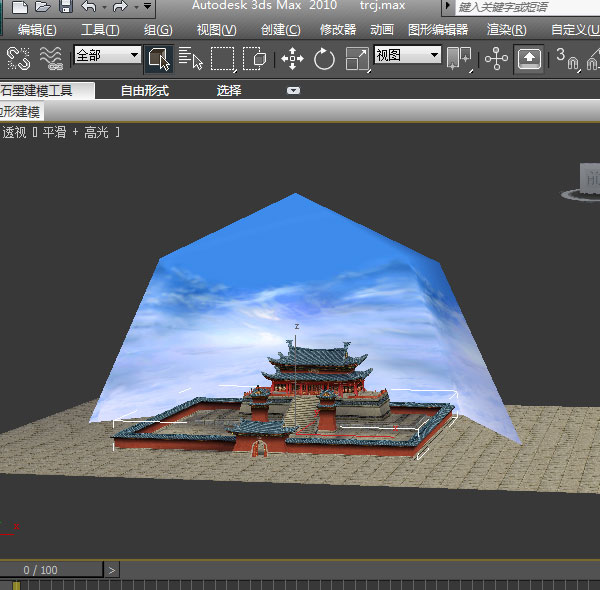Switch to the 自由形式 ribbon tab
Viewport: 600px width, 590px height.
point(145,91)
